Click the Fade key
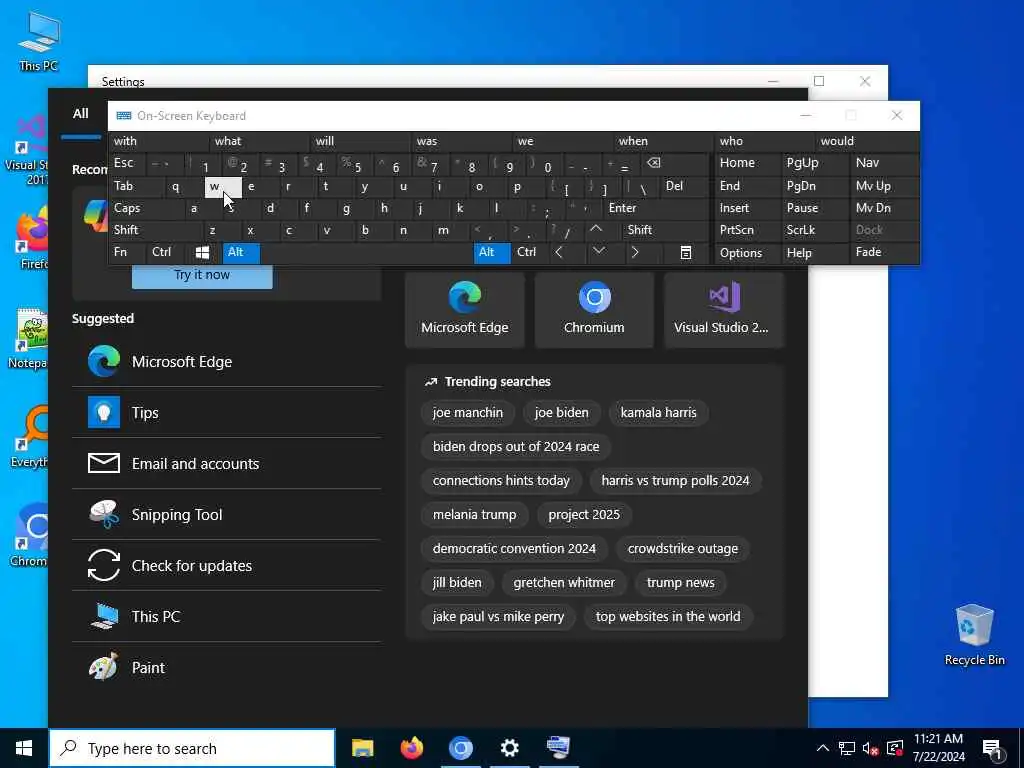 884,252
